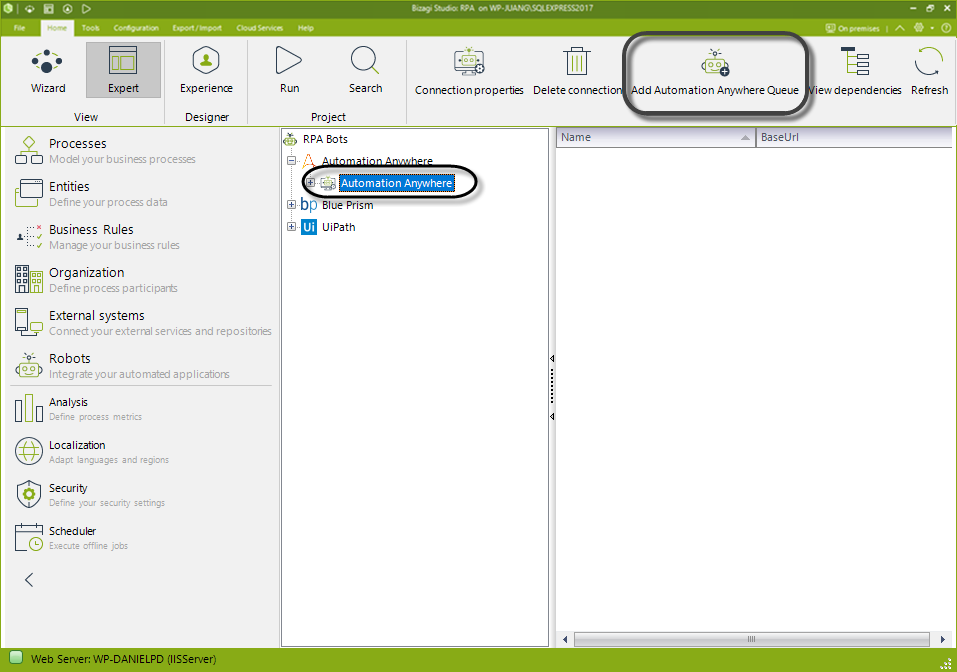Open the Wizard view
The width and height of the screenshot is (957, 672).
tap(48, 70)
